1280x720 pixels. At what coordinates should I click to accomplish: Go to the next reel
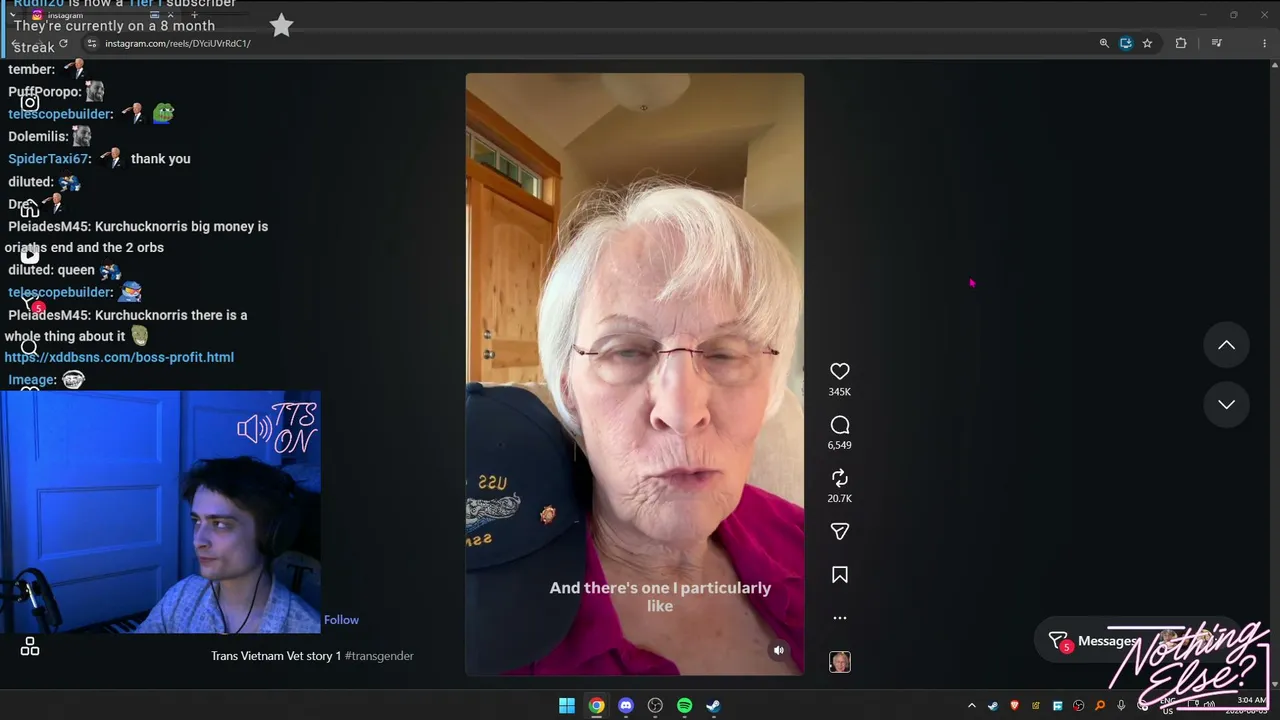(x=1226, y=404)
